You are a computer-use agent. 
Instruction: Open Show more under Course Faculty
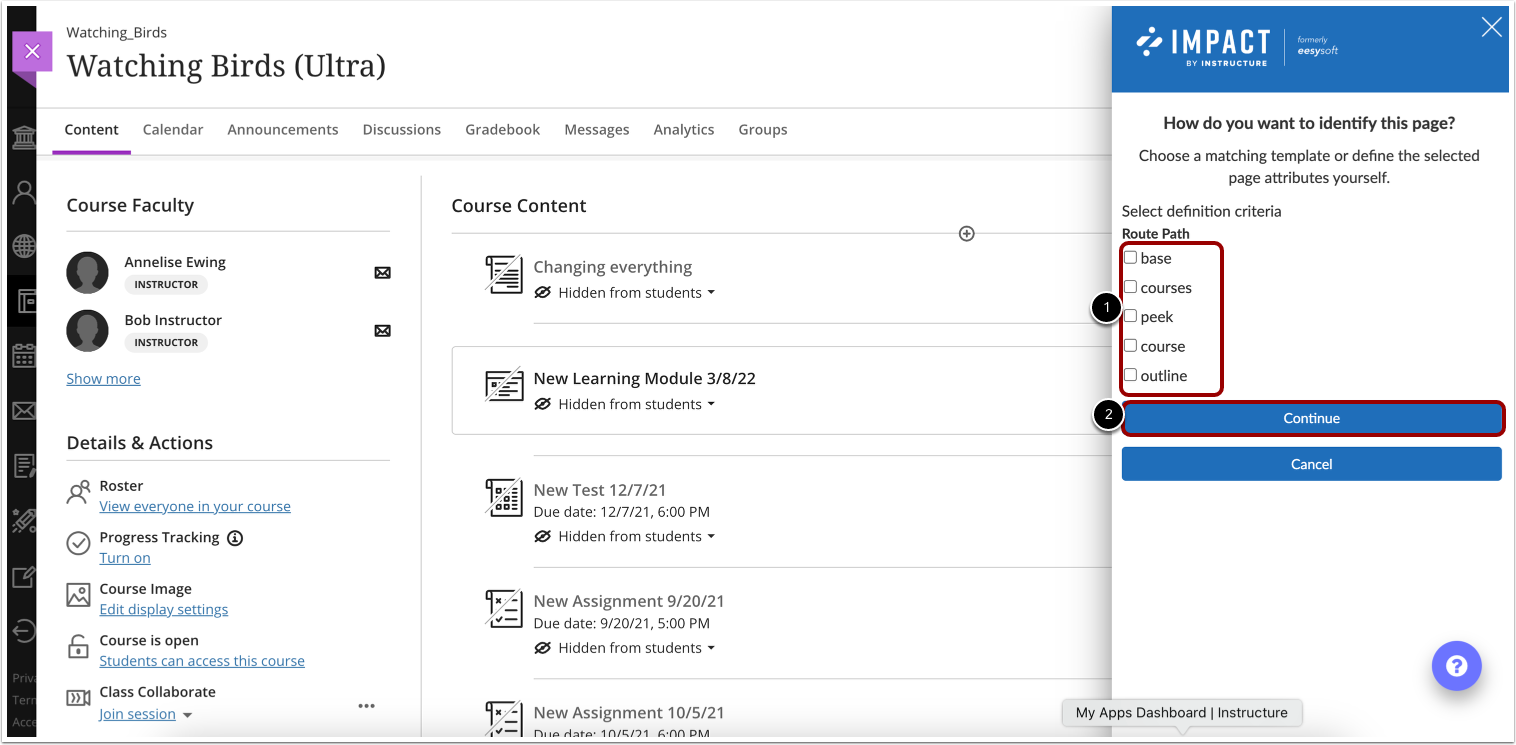(103, 378)
